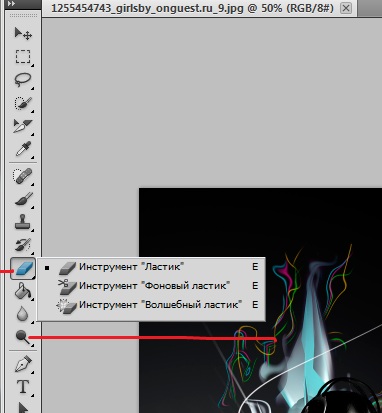
Task: Select the Eyedropper tool
Action: [23, 149]
